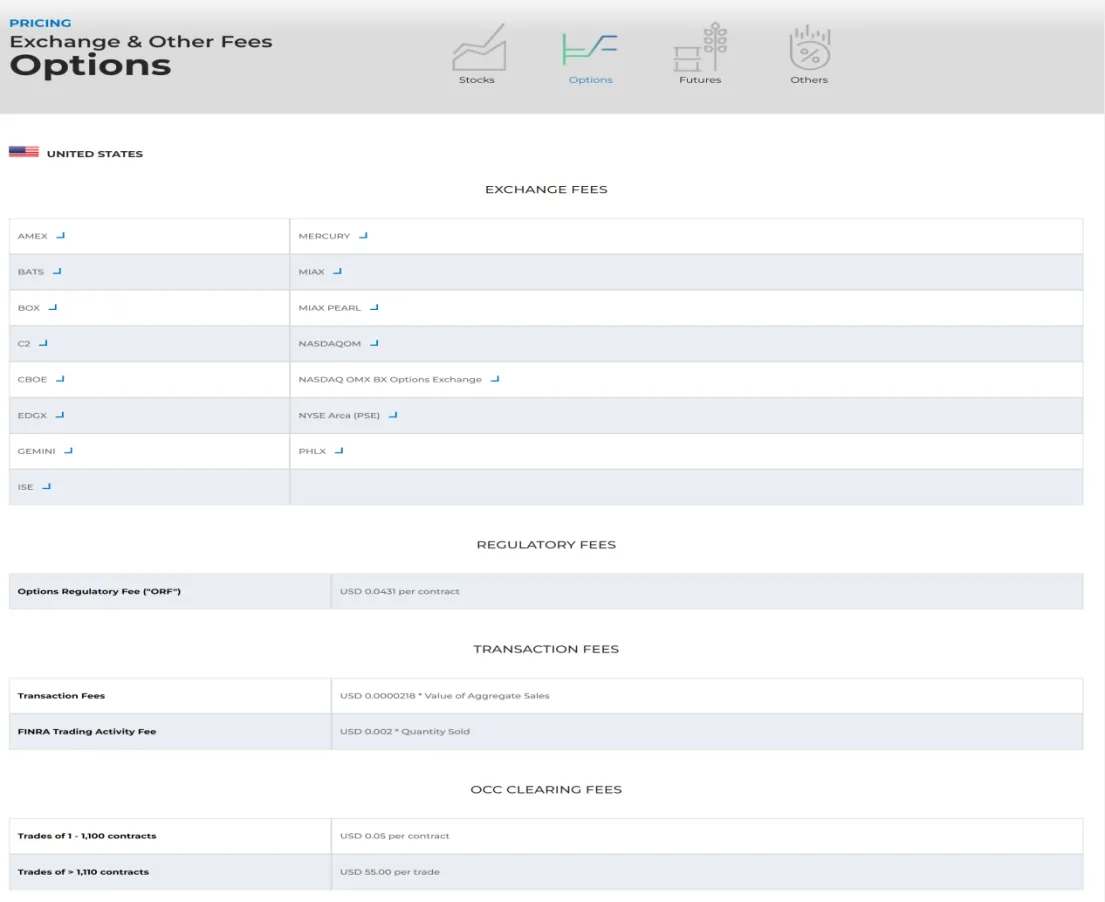Open link icon beside NASDAQ OMX BX Options Exchange
Viewport: 1105px width, 902px height.
point(495,378)
